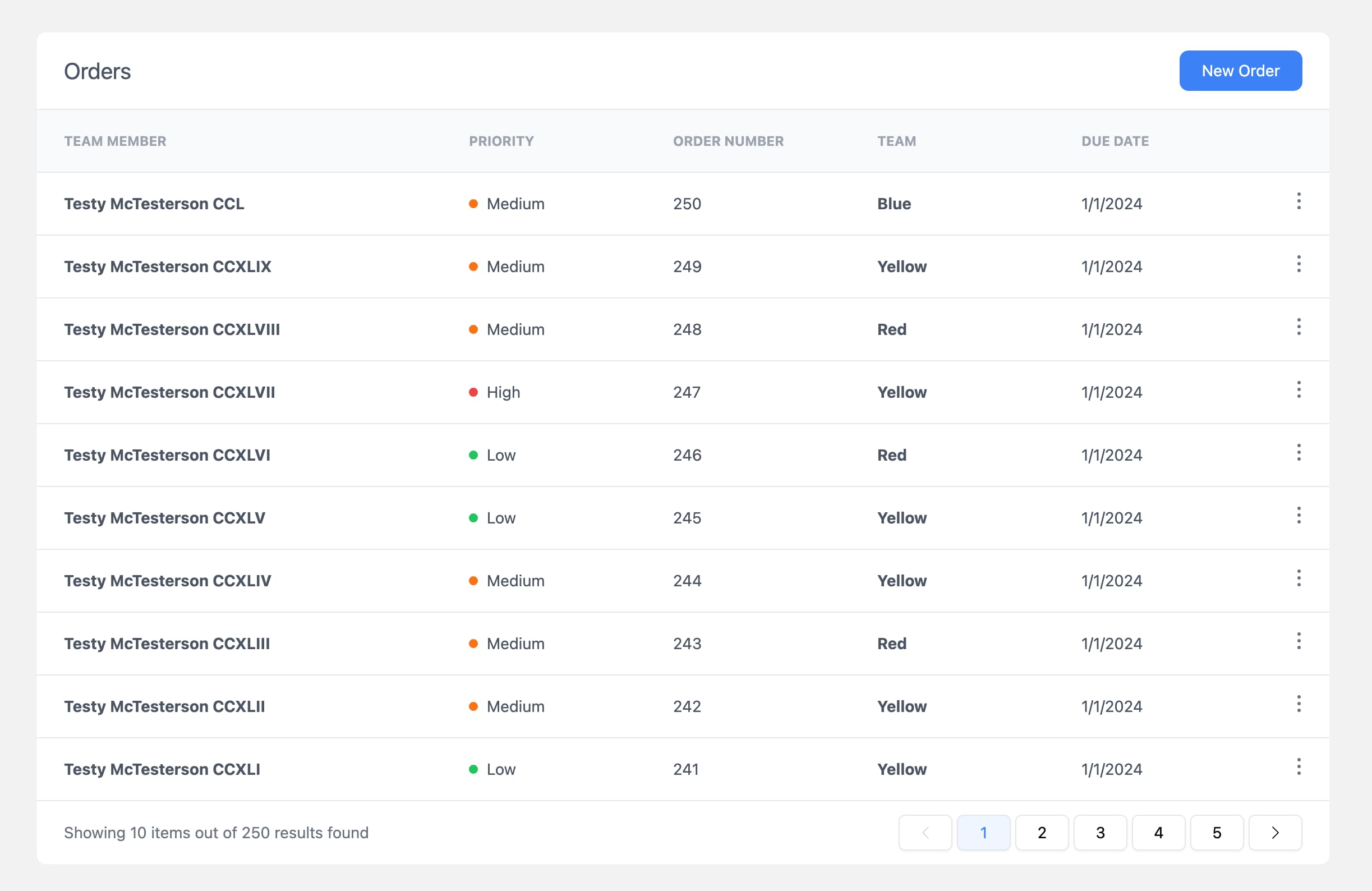Open the three-dot menu for order 242
Viewport: 1372px width, 891px height.
1298,704
